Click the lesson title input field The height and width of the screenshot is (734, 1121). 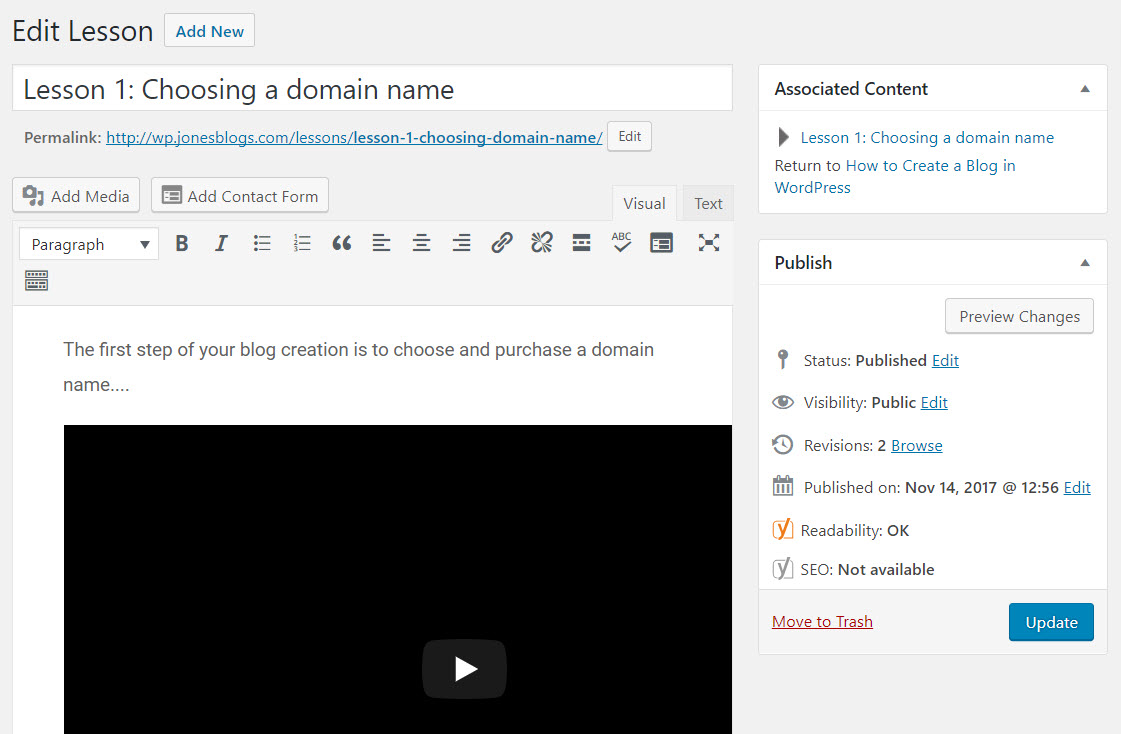point(372,89)
